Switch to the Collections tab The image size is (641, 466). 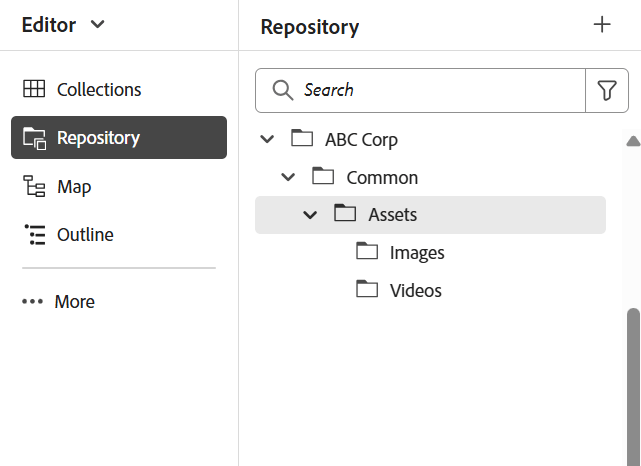pyautogui.click(x=99, y=89)
